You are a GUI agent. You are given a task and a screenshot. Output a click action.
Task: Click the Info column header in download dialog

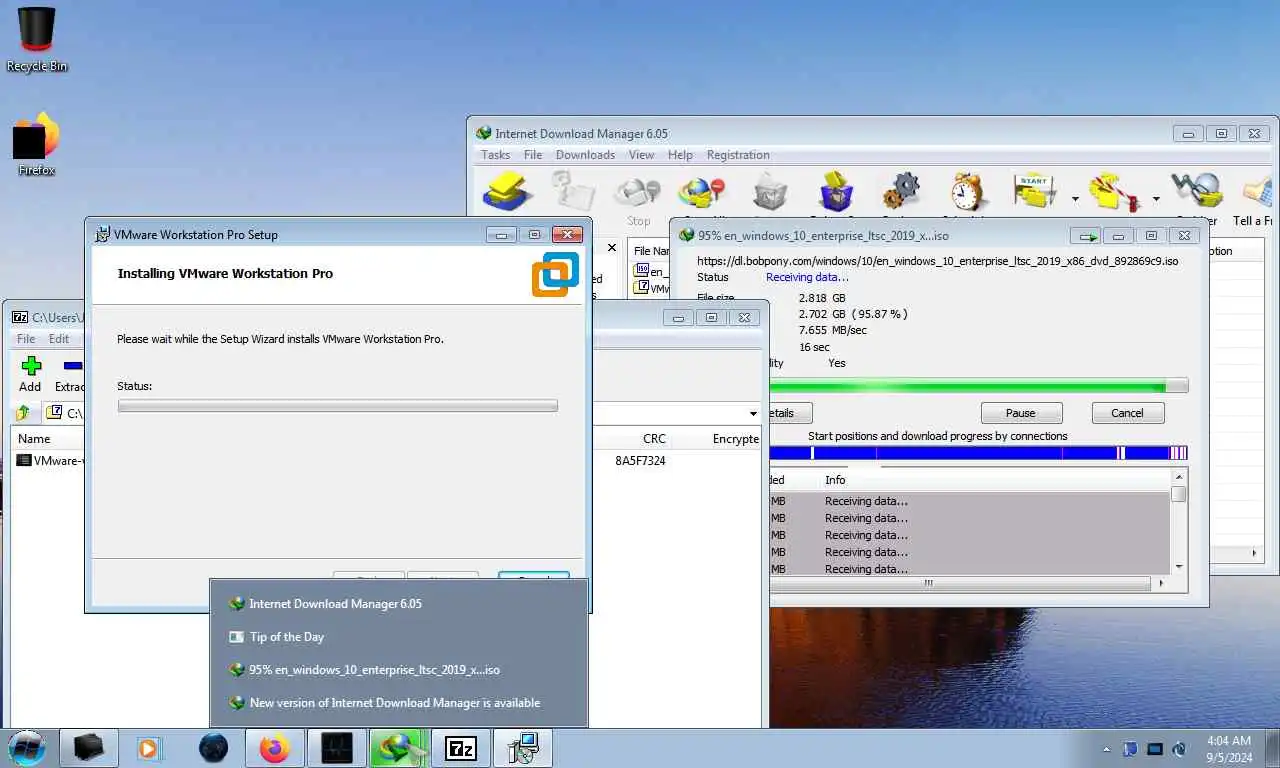835,480
